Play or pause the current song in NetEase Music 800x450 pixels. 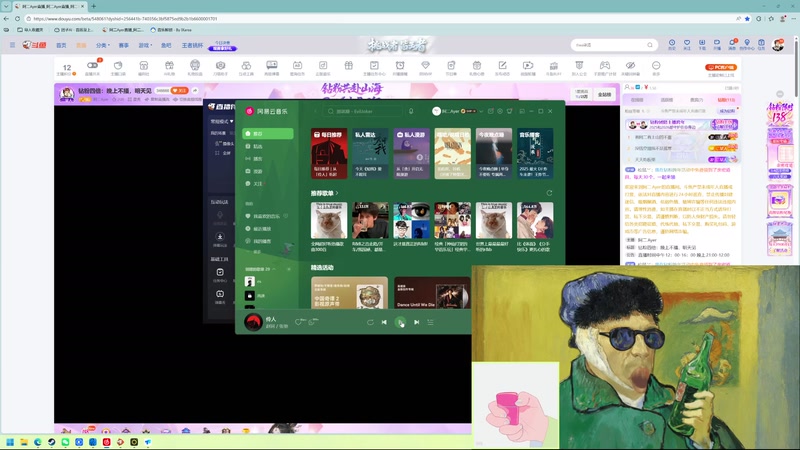click(401, 322)
